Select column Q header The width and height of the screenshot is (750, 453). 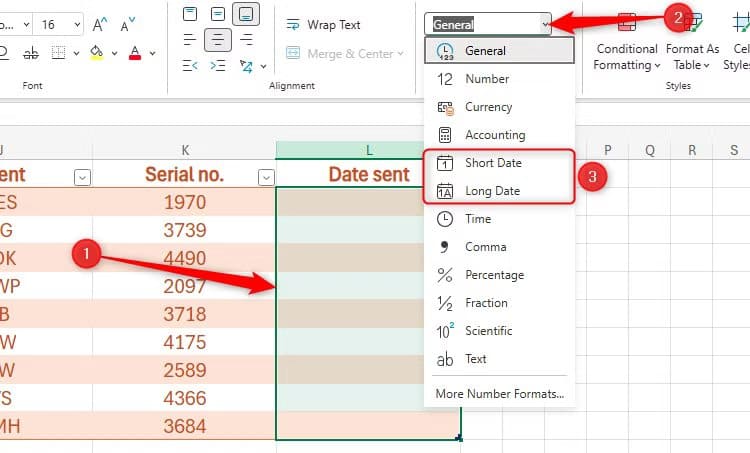tap(650, 150)
